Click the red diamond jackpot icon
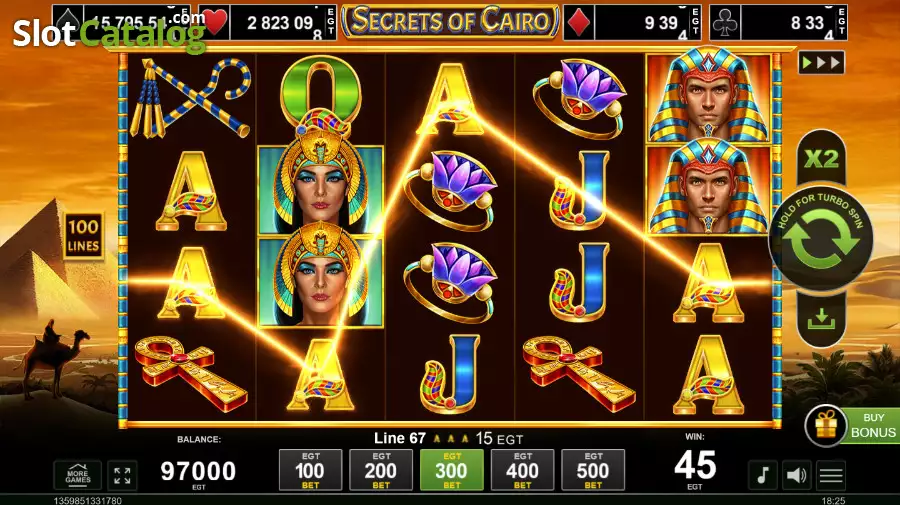900x505 pixels. click(579, 24)
